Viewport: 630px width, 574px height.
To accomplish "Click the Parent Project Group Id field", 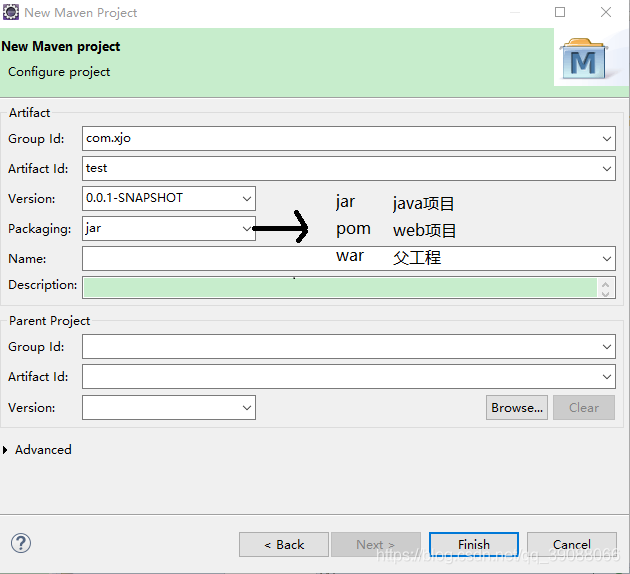I will pyautogui.click(x=349, y=347).
